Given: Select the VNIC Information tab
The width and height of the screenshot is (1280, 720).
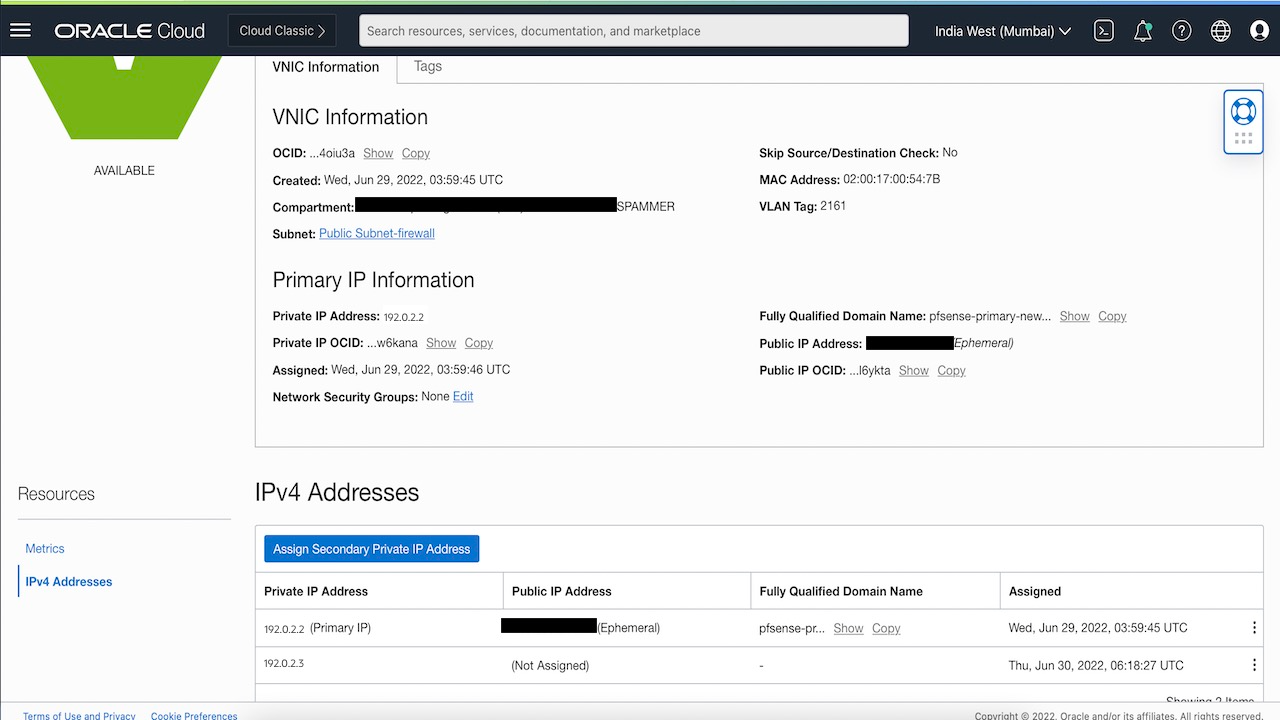Looking at the screenshot, I should coord(326,66).
